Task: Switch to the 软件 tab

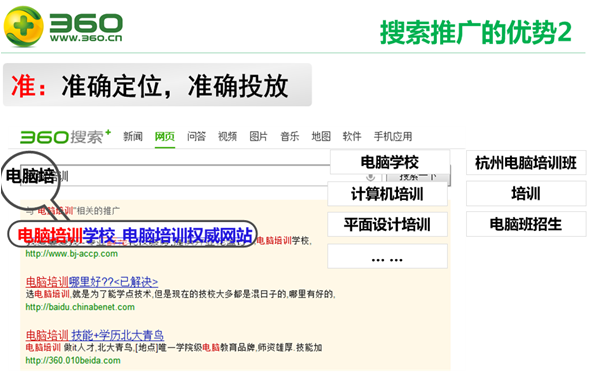Action: point(352,136)
